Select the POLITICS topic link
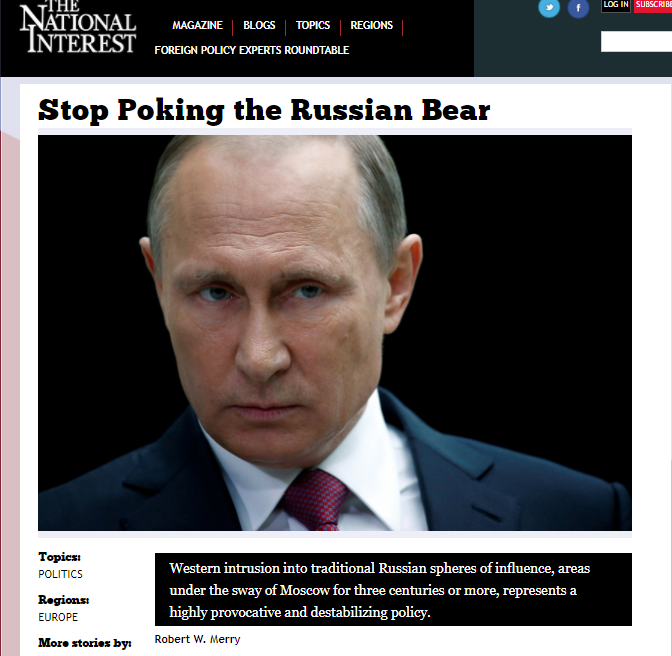672x656 pixels. [x=60, y=574]
